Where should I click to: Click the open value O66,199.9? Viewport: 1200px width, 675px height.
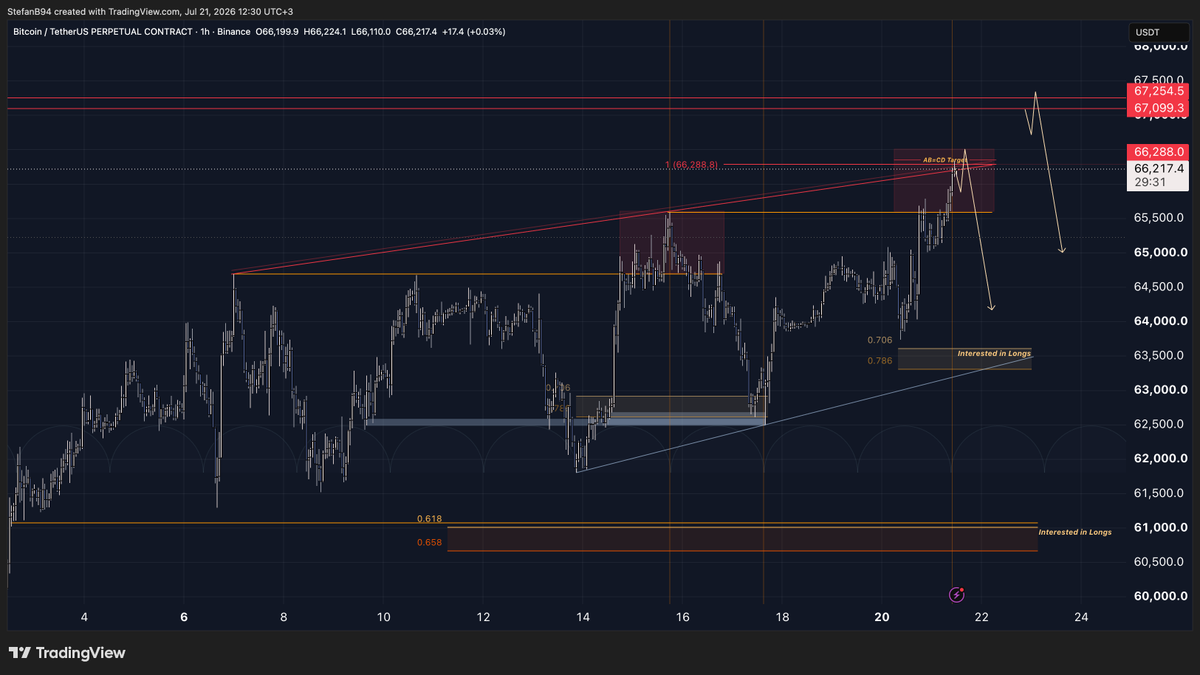tap(278, 32)
